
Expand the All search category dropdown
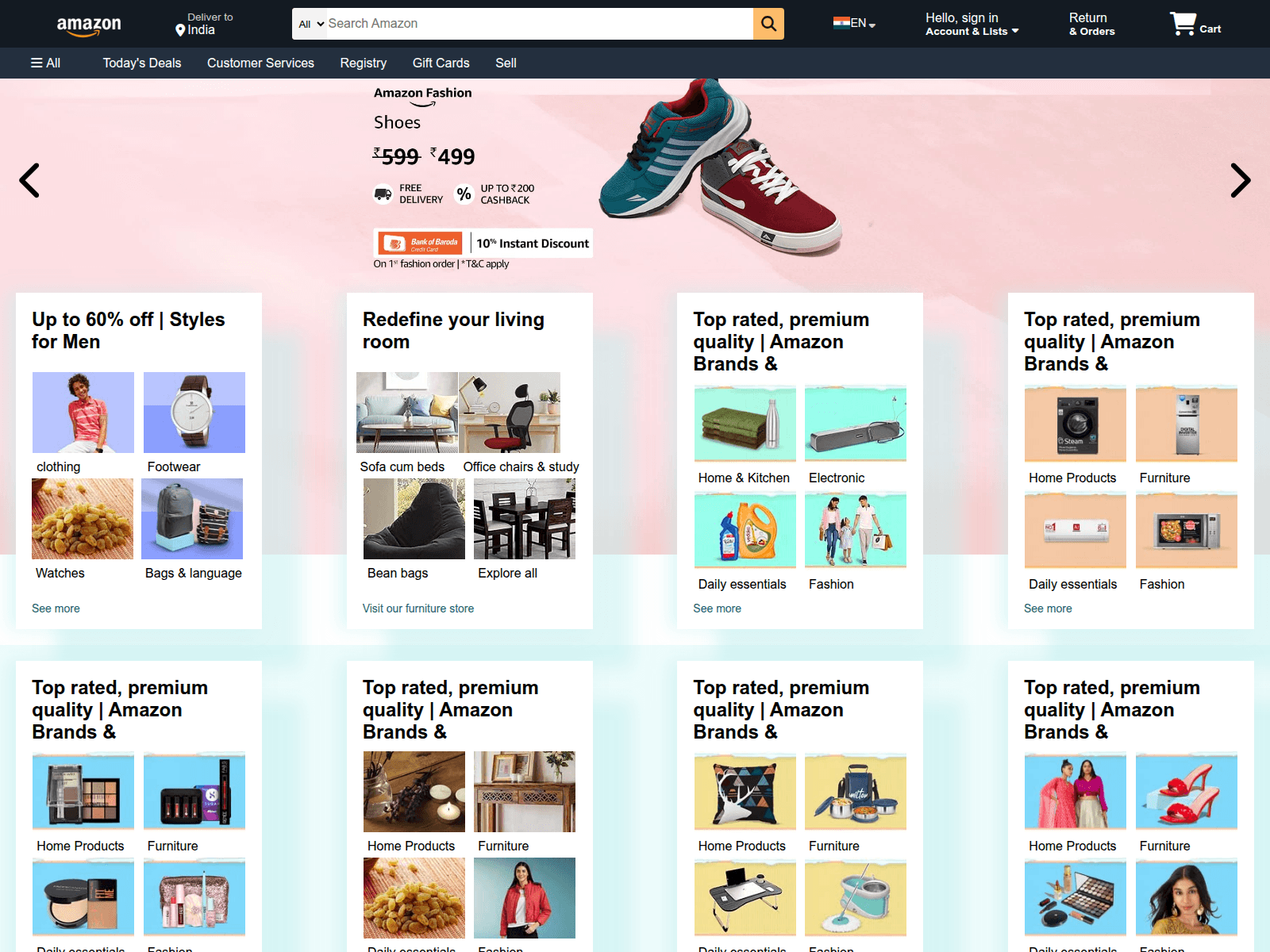311,24
